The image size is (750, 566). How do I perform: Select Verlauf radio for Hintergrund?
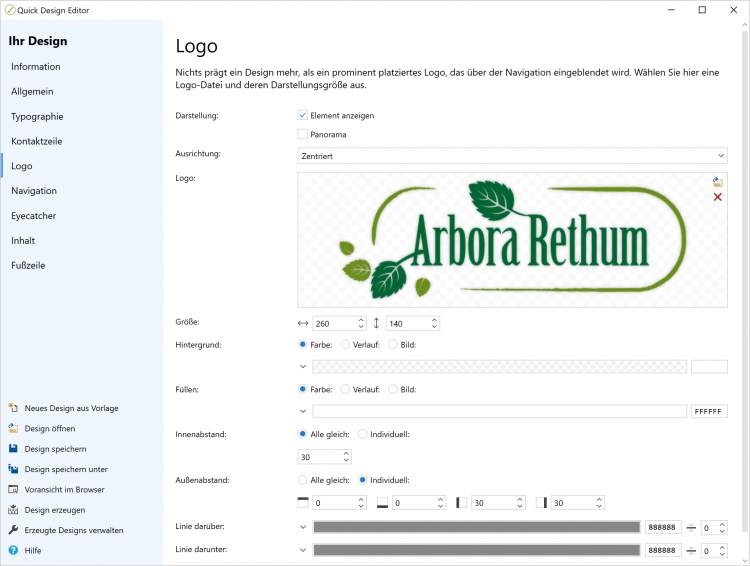[346, 345]
